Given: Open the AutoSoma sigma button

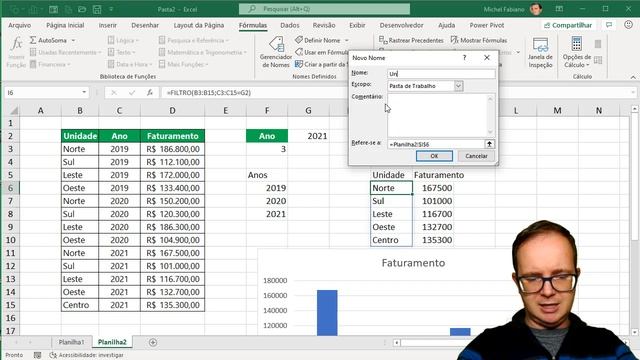Looking at the screenshot, I should (x=33, y=40).
